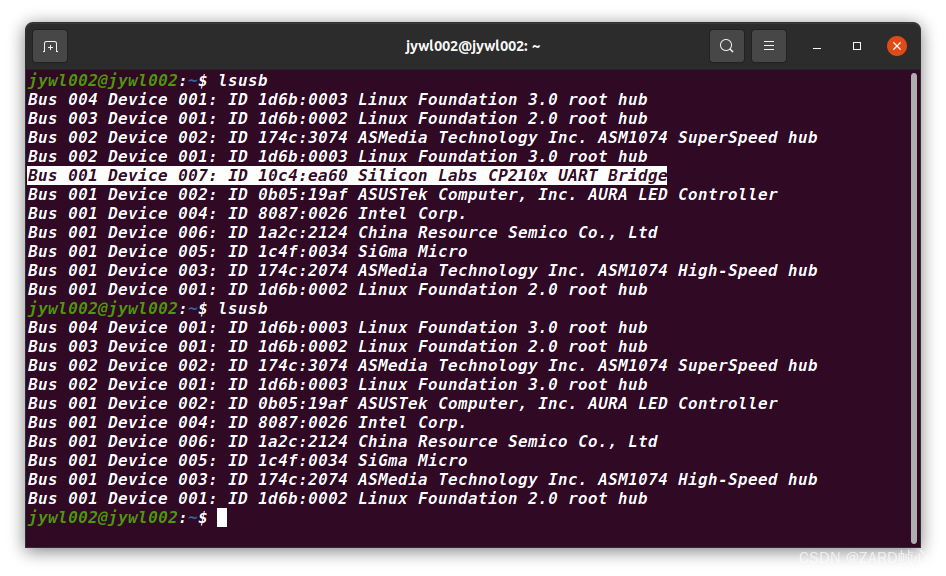Open the terminal search tool
946x576 pixels.
(726, 46)
